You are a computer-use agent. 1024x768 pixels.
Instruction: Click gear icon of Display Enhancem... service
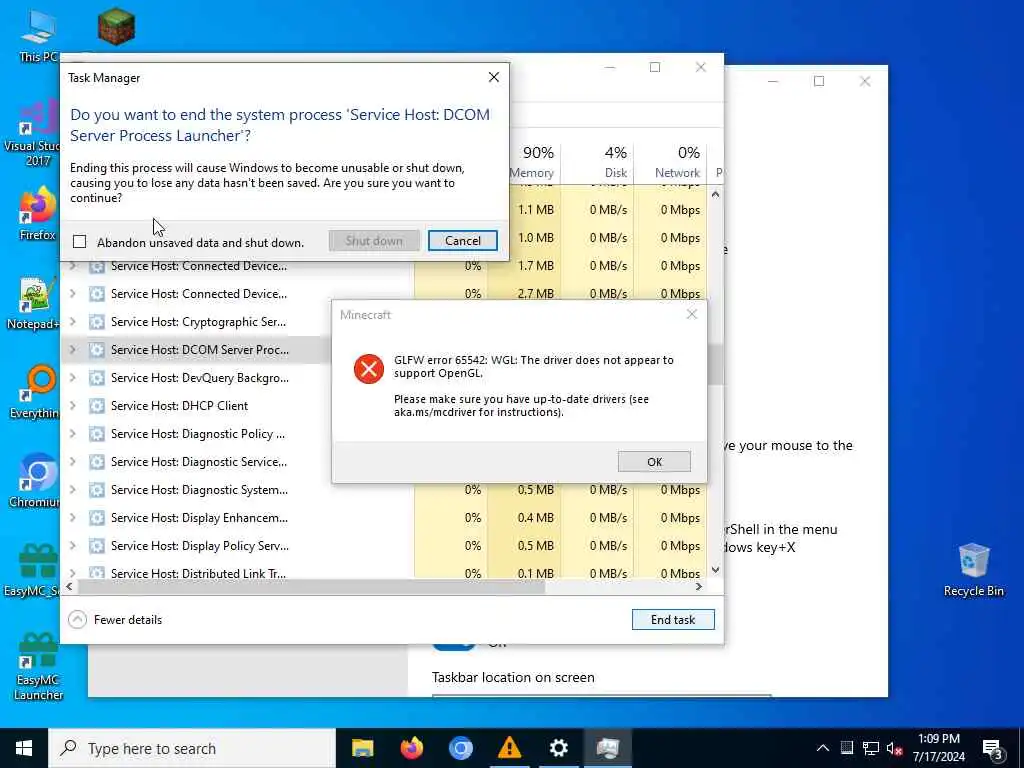(x=97, y=518)
